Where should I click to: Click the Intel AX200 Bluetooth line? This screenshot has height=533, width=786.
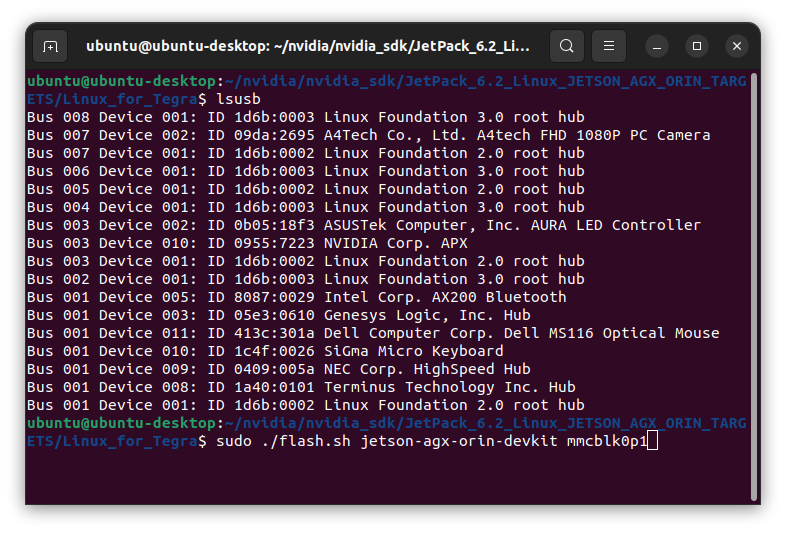click(x=297, y=297)
